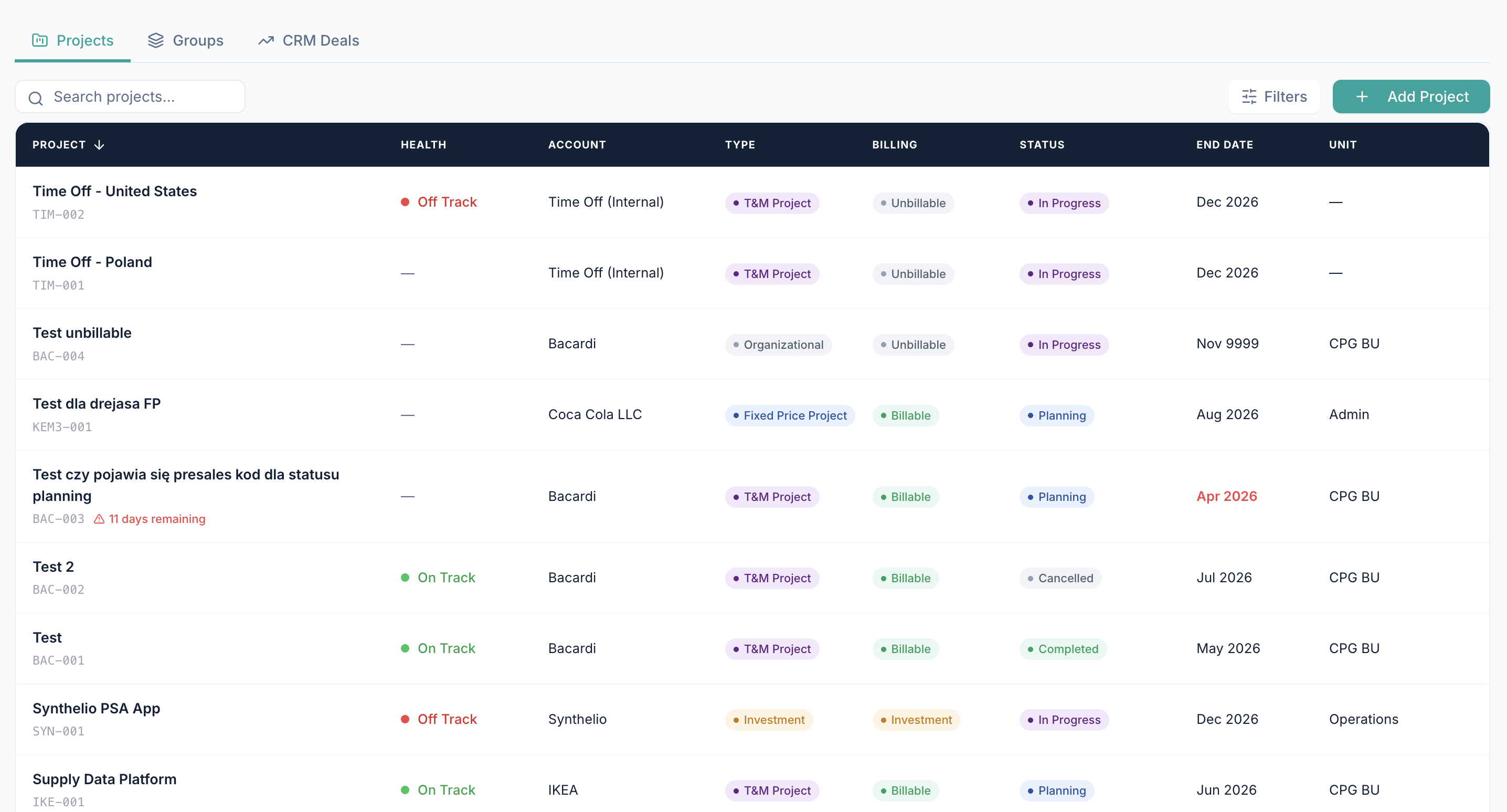Open the Test unbillable project
This screenshot has height=812, width=1507.
(82, 333)
